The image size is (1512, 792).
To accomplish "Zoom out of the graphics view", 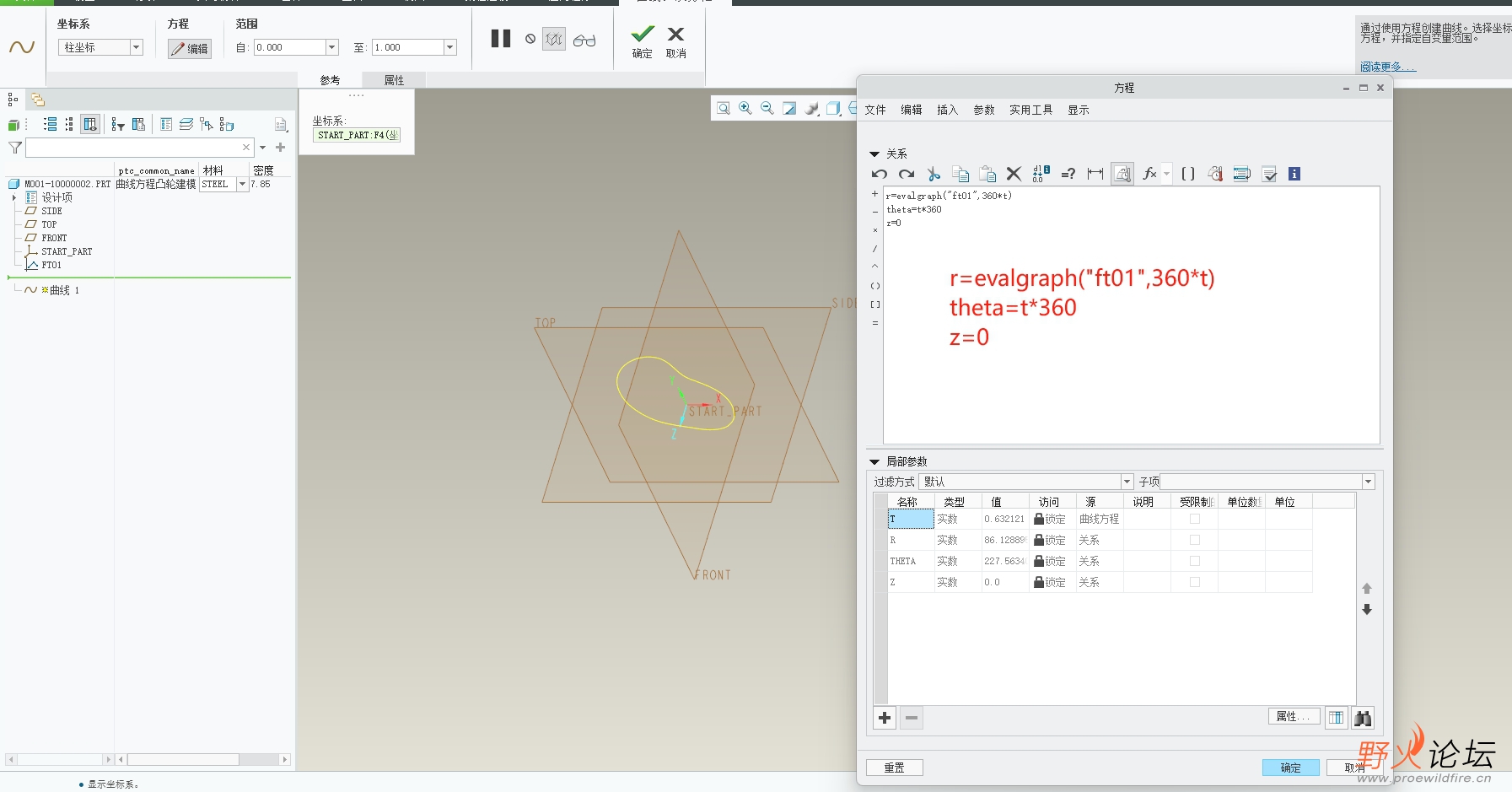I will [767, 108].
